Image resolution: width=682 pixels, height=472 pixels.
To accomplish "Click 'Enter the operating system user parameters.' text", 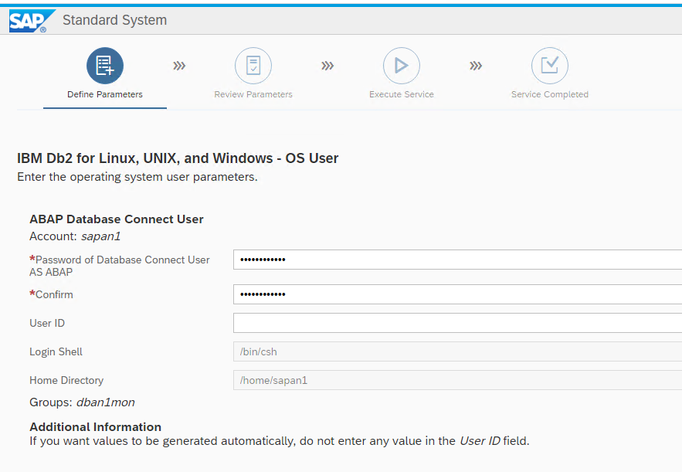I will (x=137, y=177).
